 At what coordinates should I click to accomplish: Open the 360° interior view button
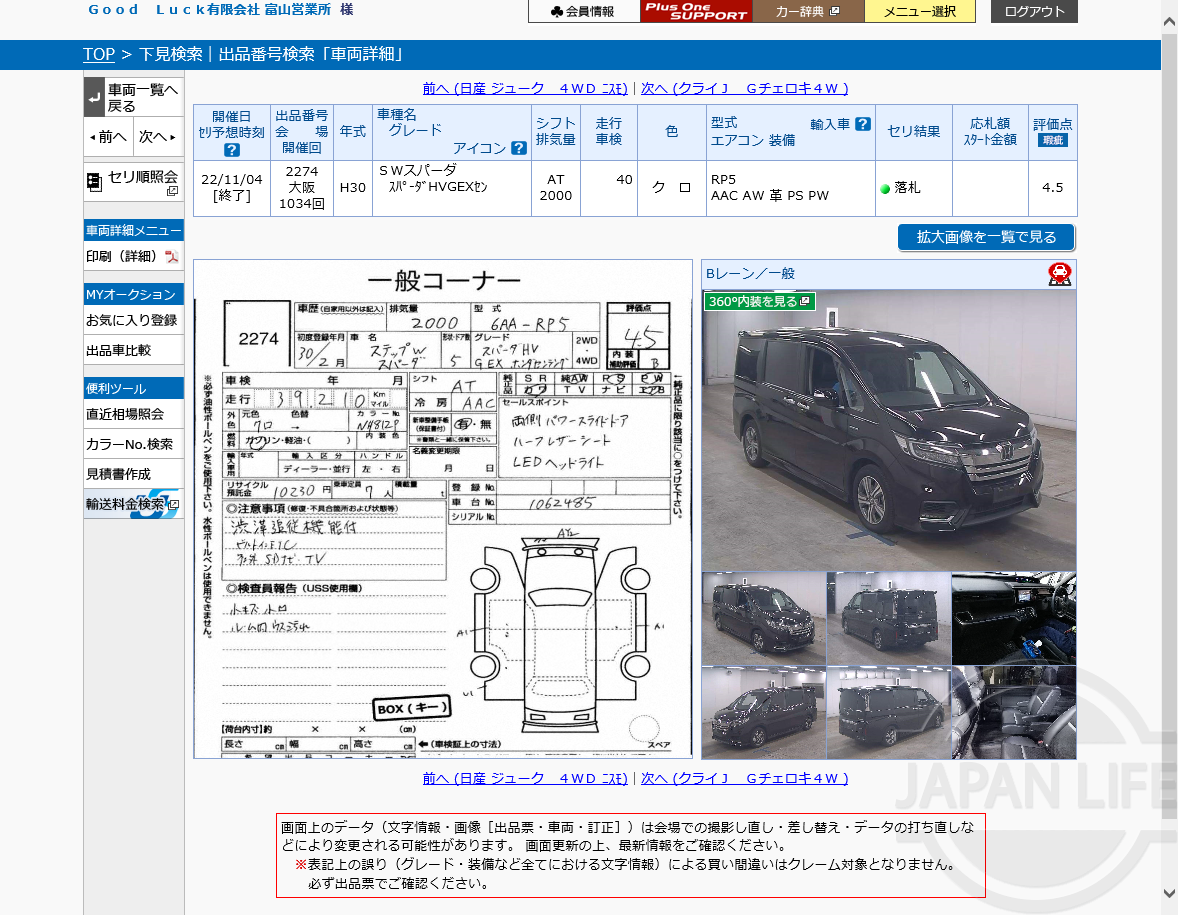760,301
